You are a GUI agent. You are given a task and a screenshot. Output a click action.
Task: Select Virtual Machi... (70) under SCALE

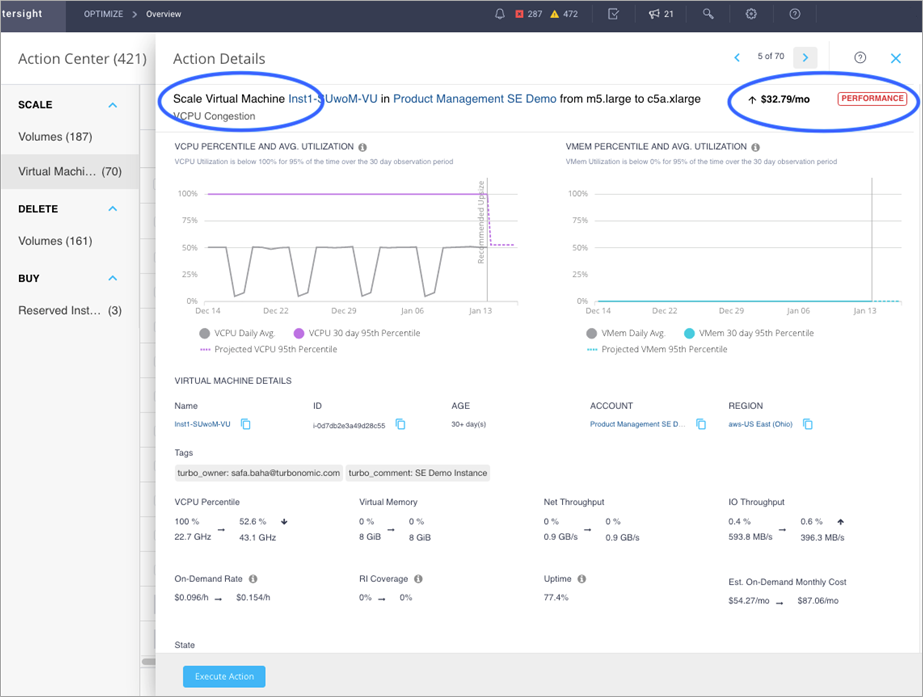(x=69, y=171)
